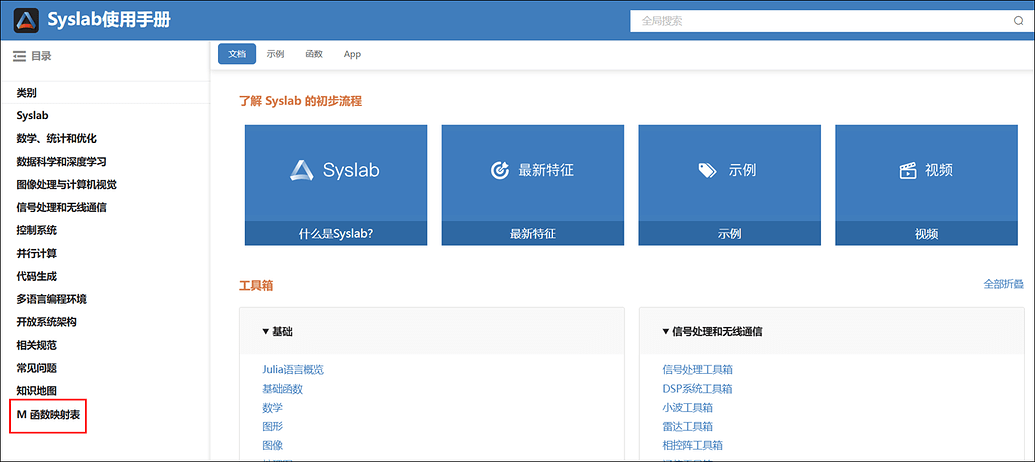Viewport: 1035px width, 462px height.
Task: Select 控制系统 in the sidebar
Action: tap(36, 230)
